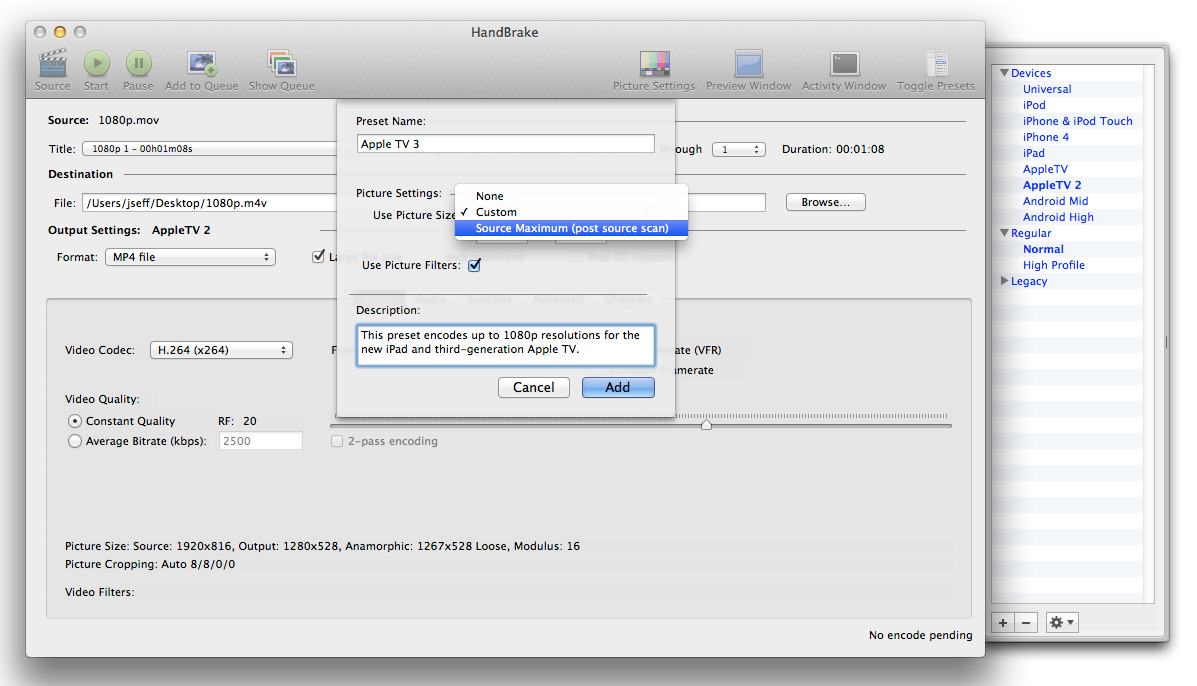
Task: Expand the Legacy preset group
Action: (1005, 282)
